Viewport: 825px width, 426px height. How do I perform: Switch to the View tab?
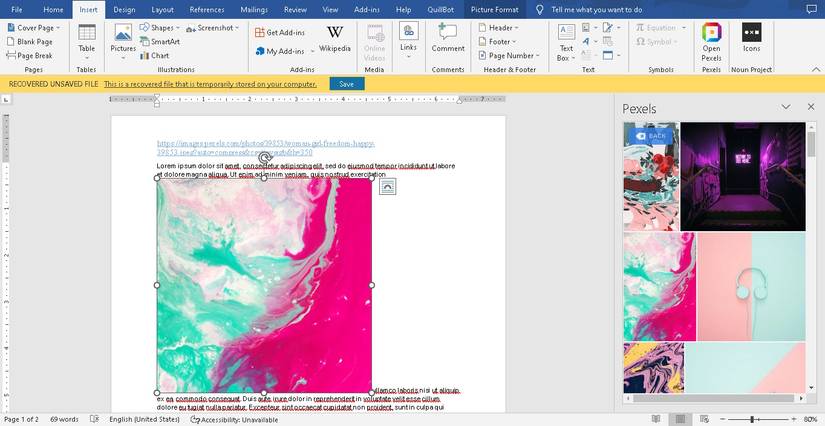tap(330, 9)
